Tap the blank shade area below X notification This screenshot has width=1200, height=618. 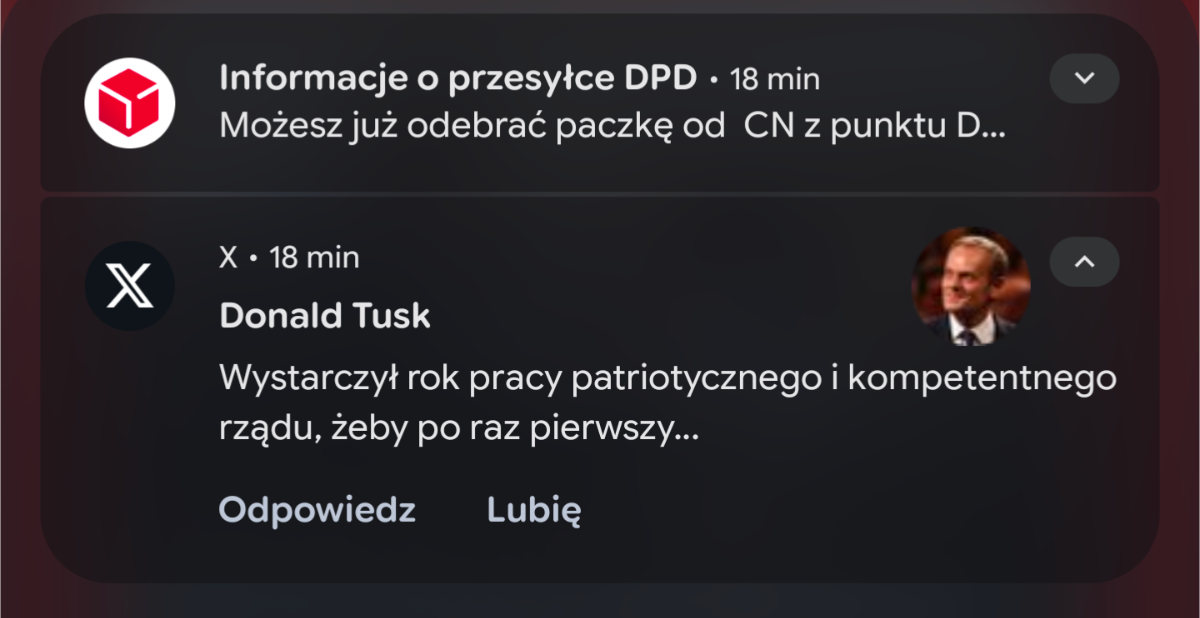tap(600, 600)
